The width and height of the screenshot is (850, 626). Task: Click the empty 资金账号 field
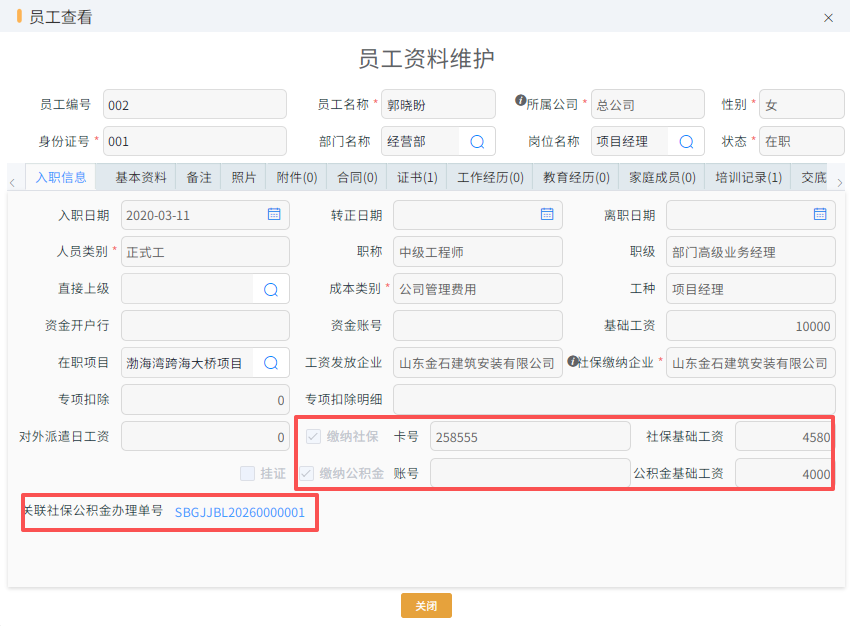coord(478,326)
